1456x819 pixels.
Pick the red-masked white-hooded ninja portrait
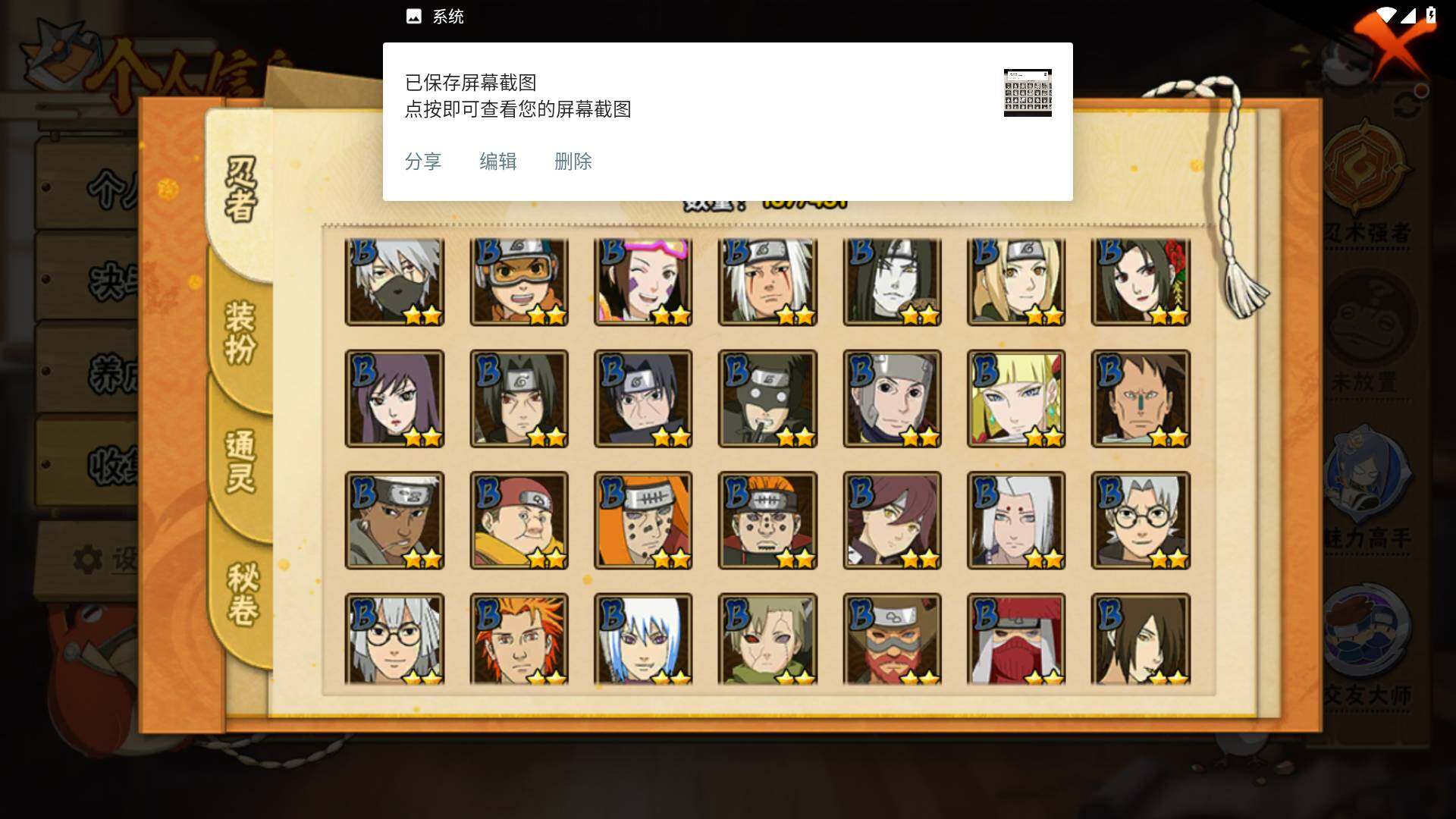click(1016, 639)
